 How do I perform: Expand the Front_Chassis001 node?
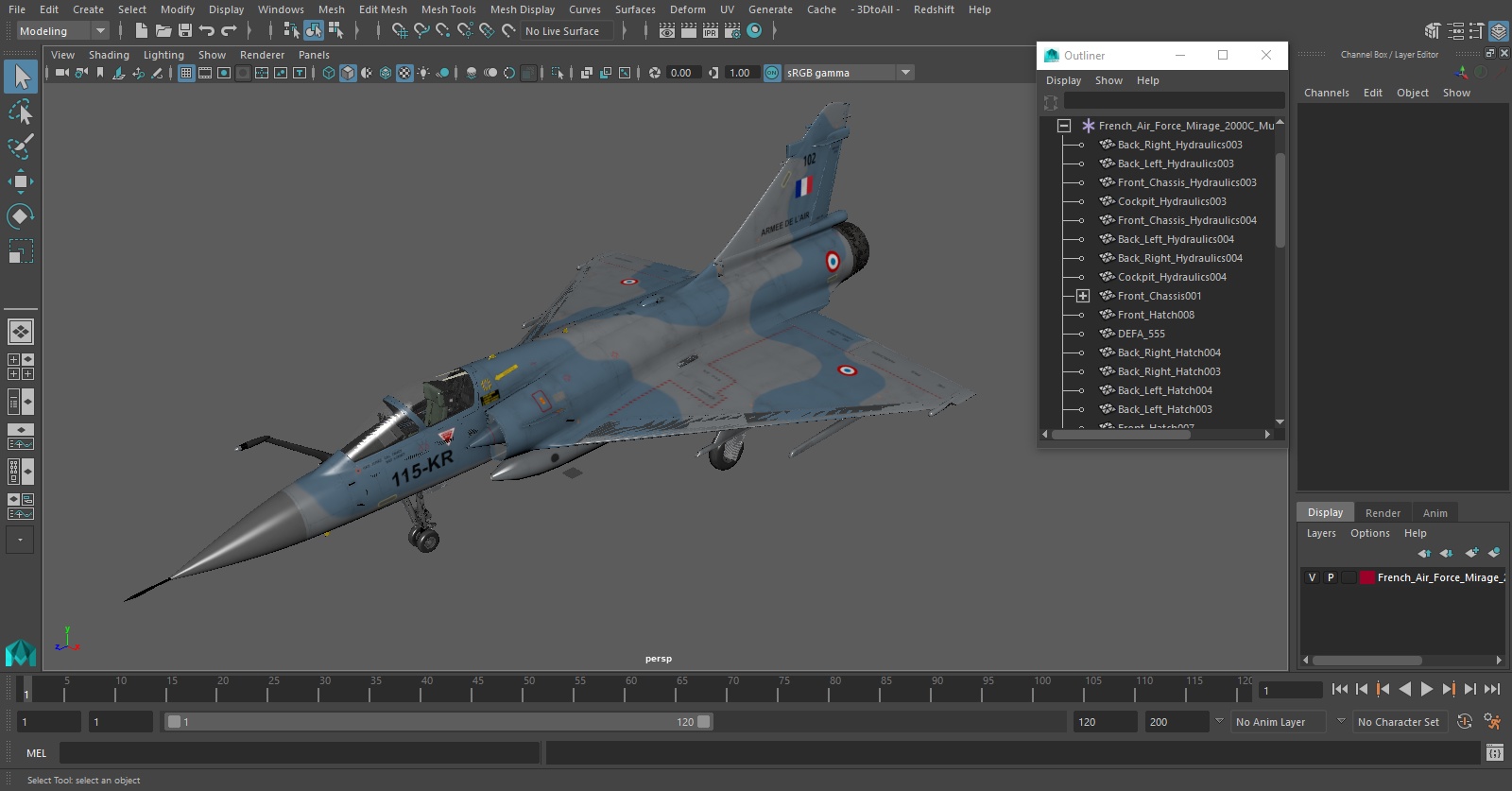(x=1083, y=296)
